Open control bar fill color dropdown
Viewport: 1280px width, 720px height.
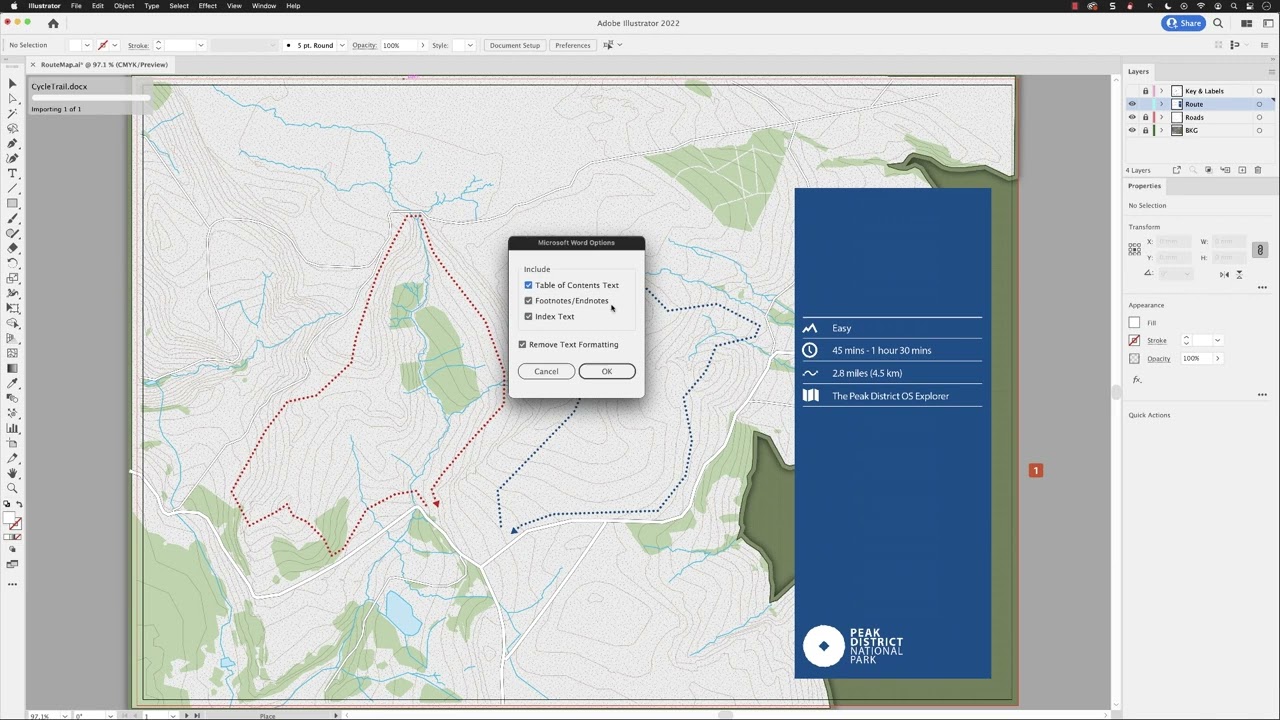pos(87,45)
